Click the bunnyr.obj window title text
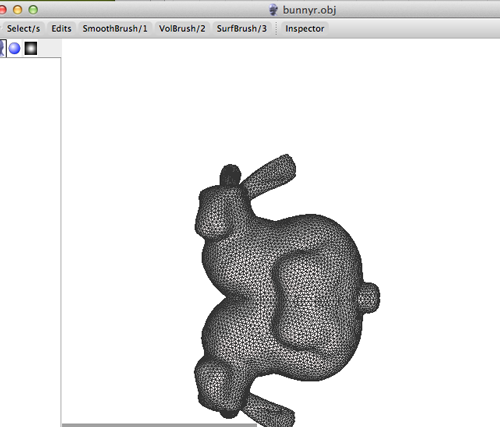 click(309, 10)
